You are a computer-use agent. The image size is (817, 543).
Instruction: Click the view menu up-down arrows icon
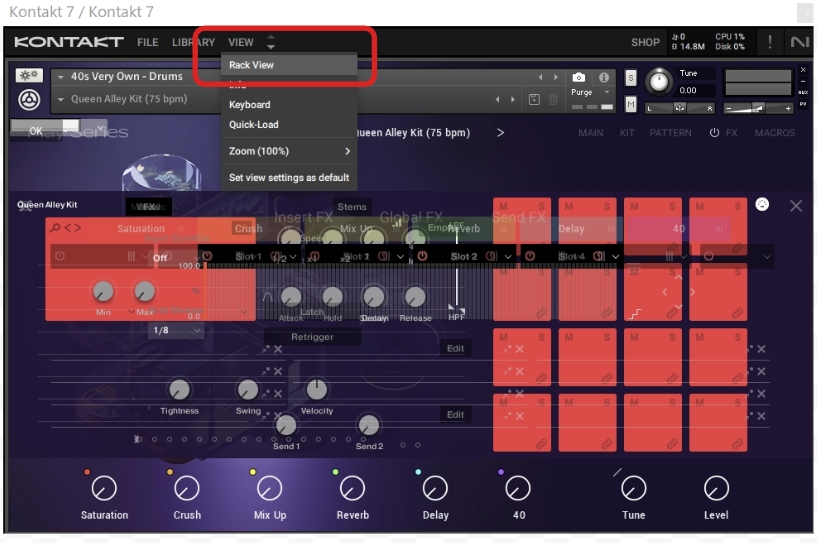[x=270, y=42]
